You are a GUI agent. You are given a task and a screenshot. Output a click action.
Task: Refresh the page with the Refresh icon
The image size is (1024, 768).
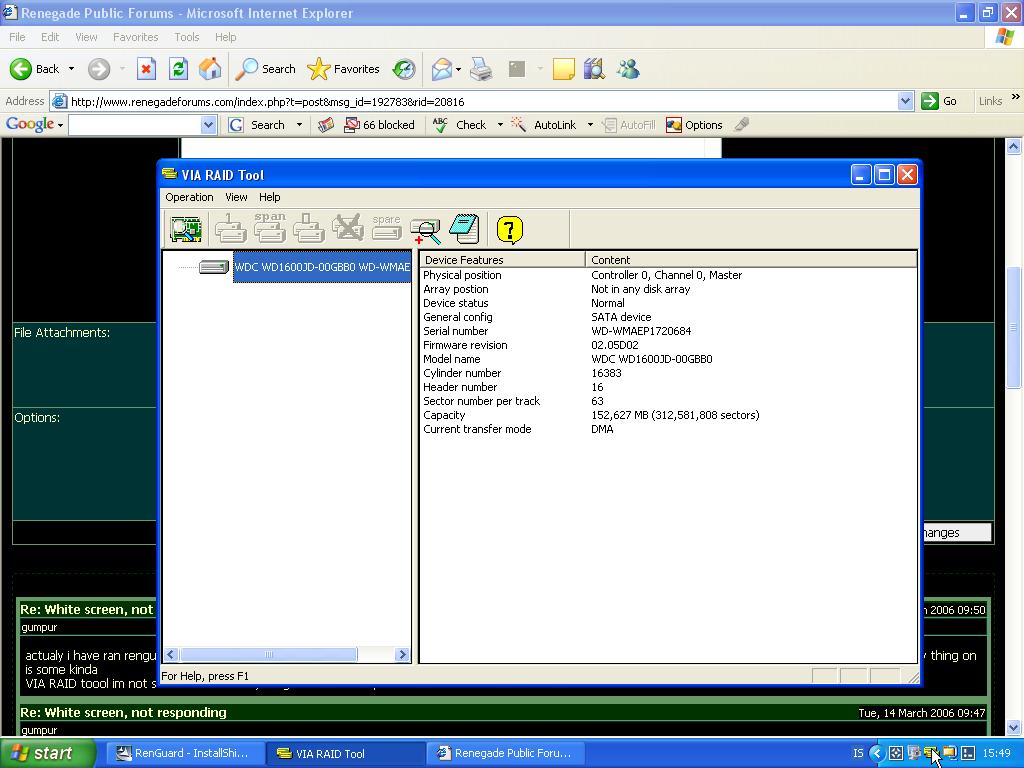tap(178, 69)
